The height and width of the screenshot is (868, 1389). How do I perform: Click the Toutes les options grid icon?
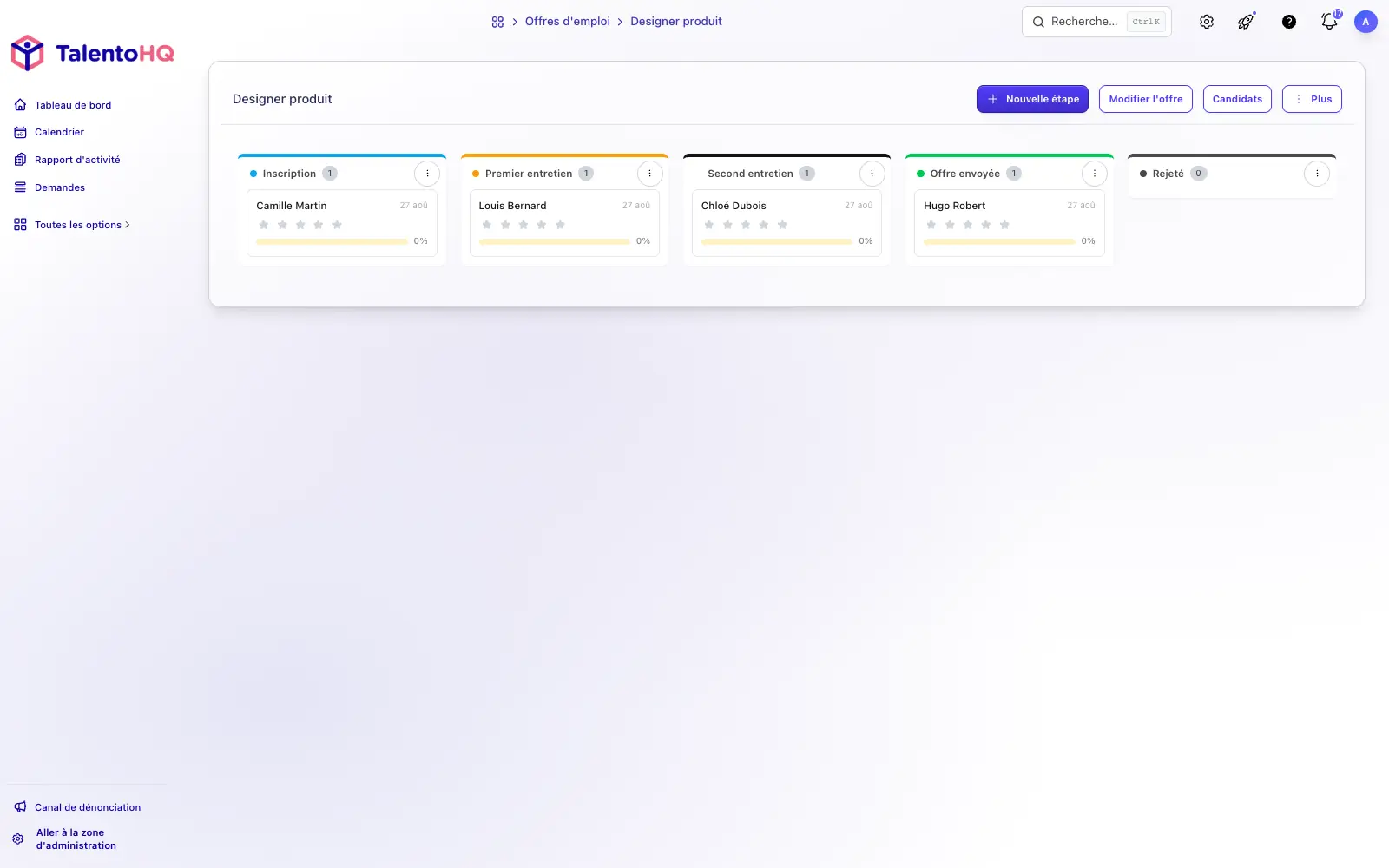click(x=20, y=225)
